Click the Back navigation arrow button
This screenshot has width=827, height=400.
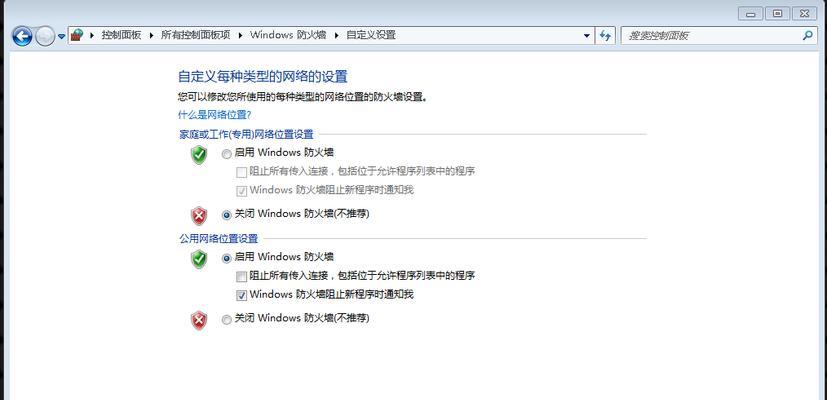22,36
